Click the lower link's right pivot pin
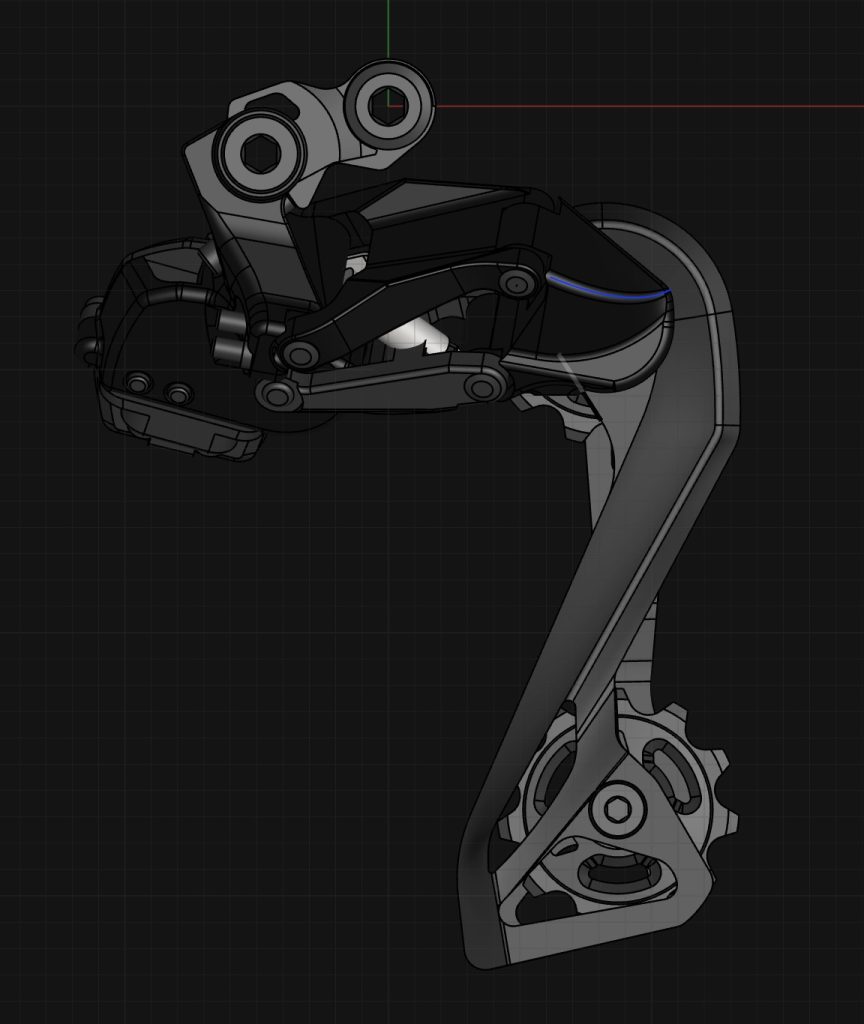The height and width of the screenshot is (1024, 864). pyautogui.click(x=484, y=386)
